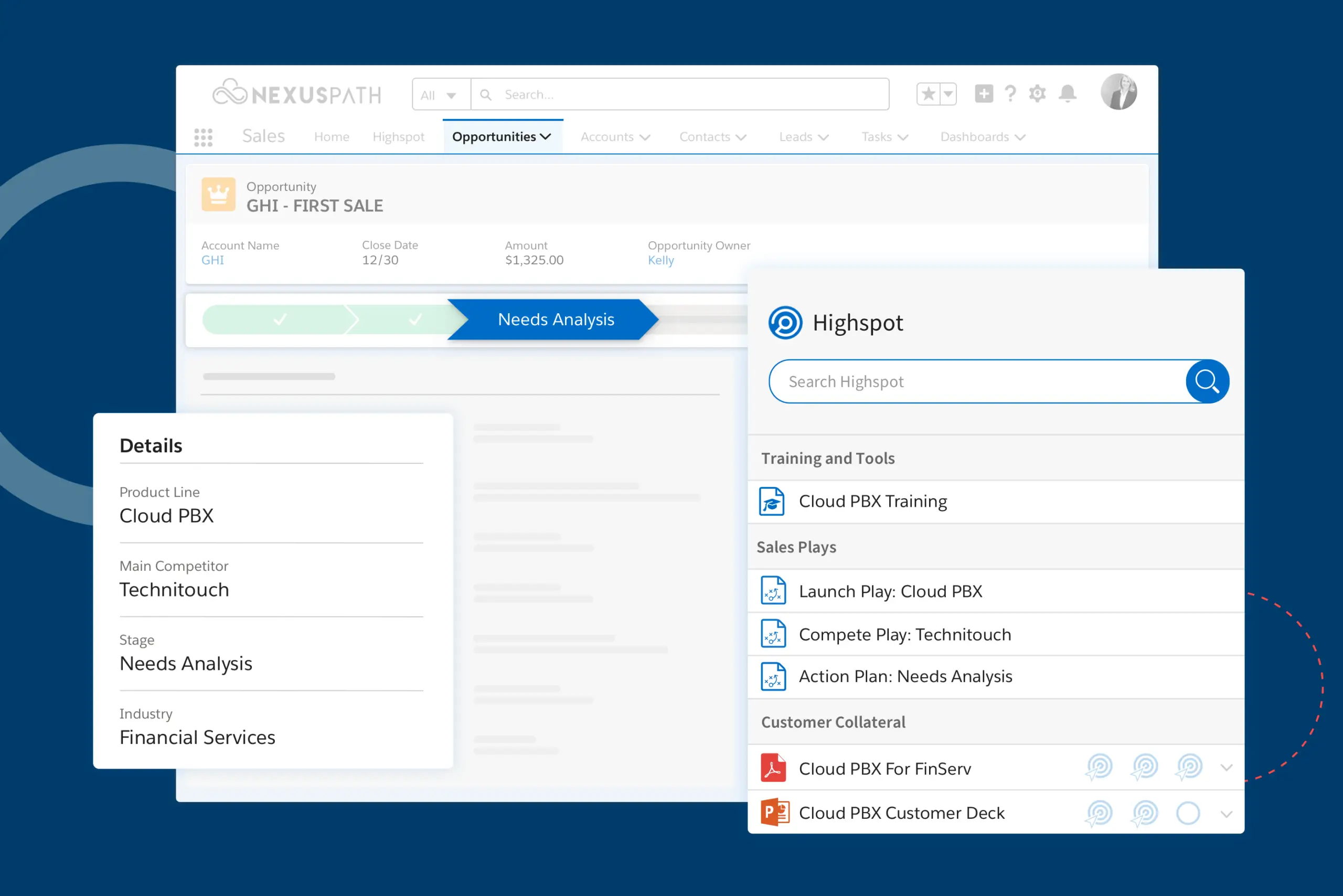Click the Kelly opportunity owner link

point(660,261)
